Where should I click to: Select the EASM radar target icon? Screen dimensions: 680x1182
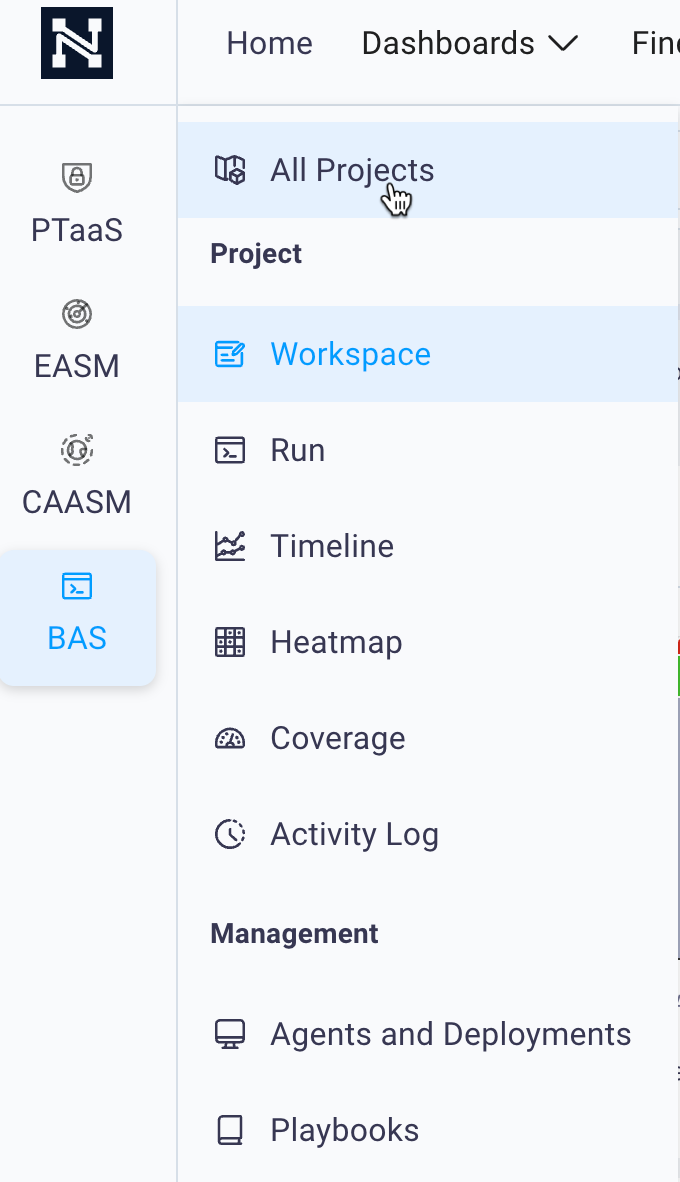77,314
